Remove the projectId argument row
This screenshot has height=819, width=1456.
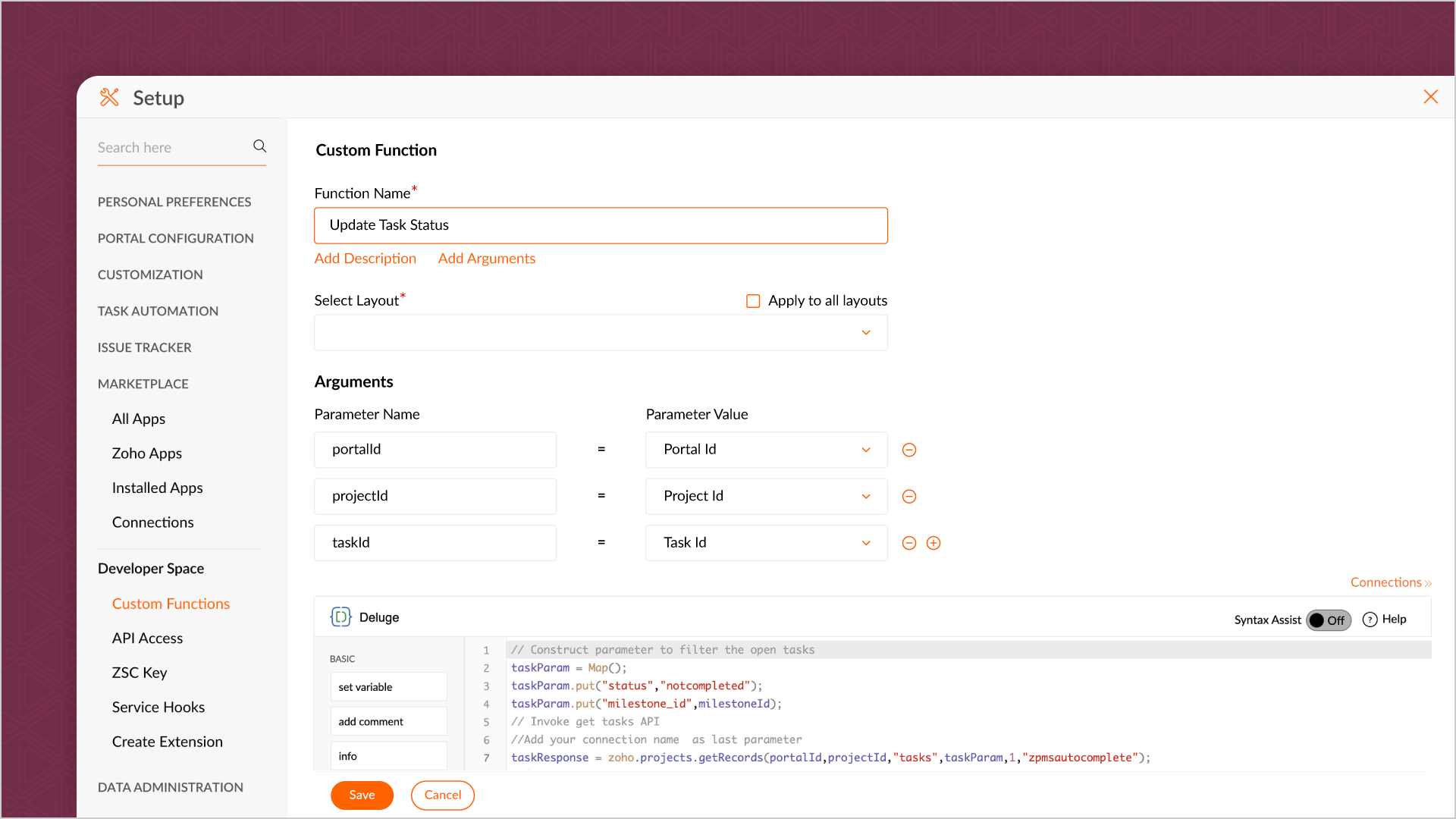coord(909,497)
